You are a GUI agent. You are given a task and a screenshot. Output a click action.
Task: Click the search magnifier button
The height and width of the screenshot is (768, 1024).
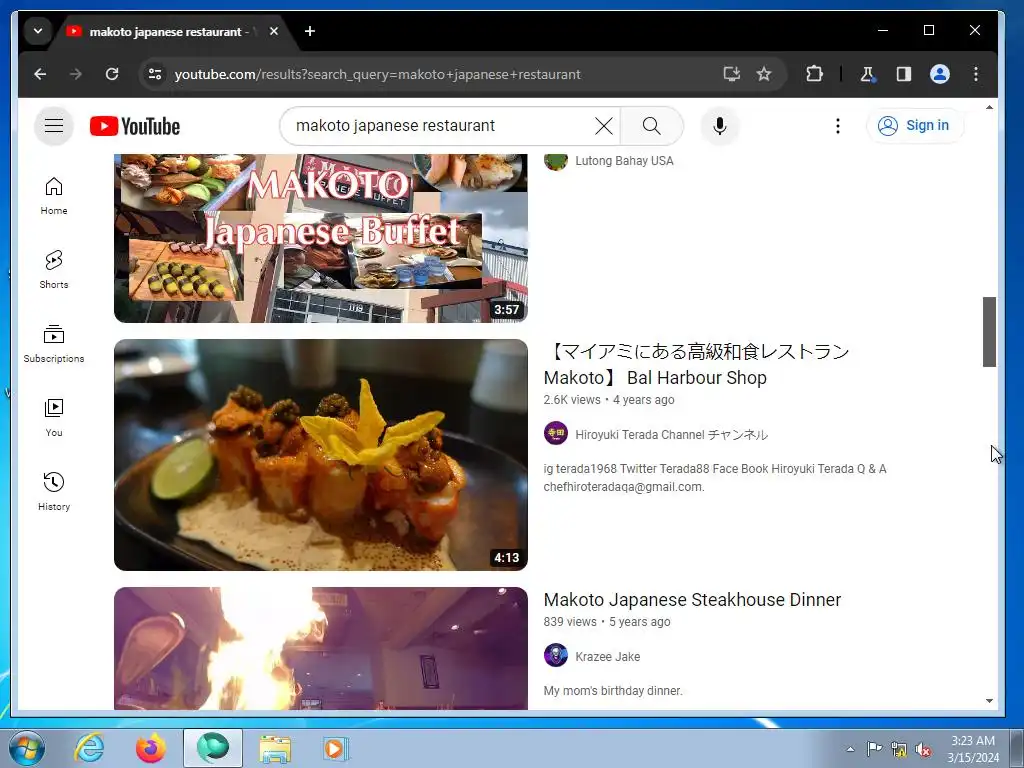coord(651,126)
